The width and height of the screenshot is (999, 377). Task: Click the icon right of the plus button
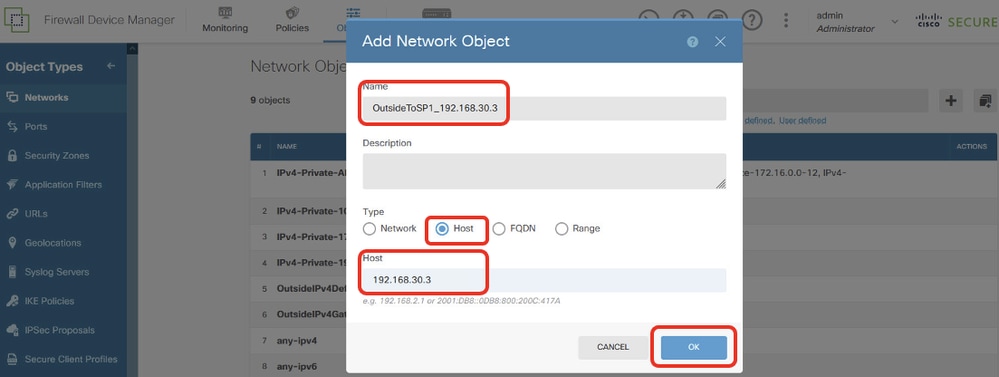986,101
